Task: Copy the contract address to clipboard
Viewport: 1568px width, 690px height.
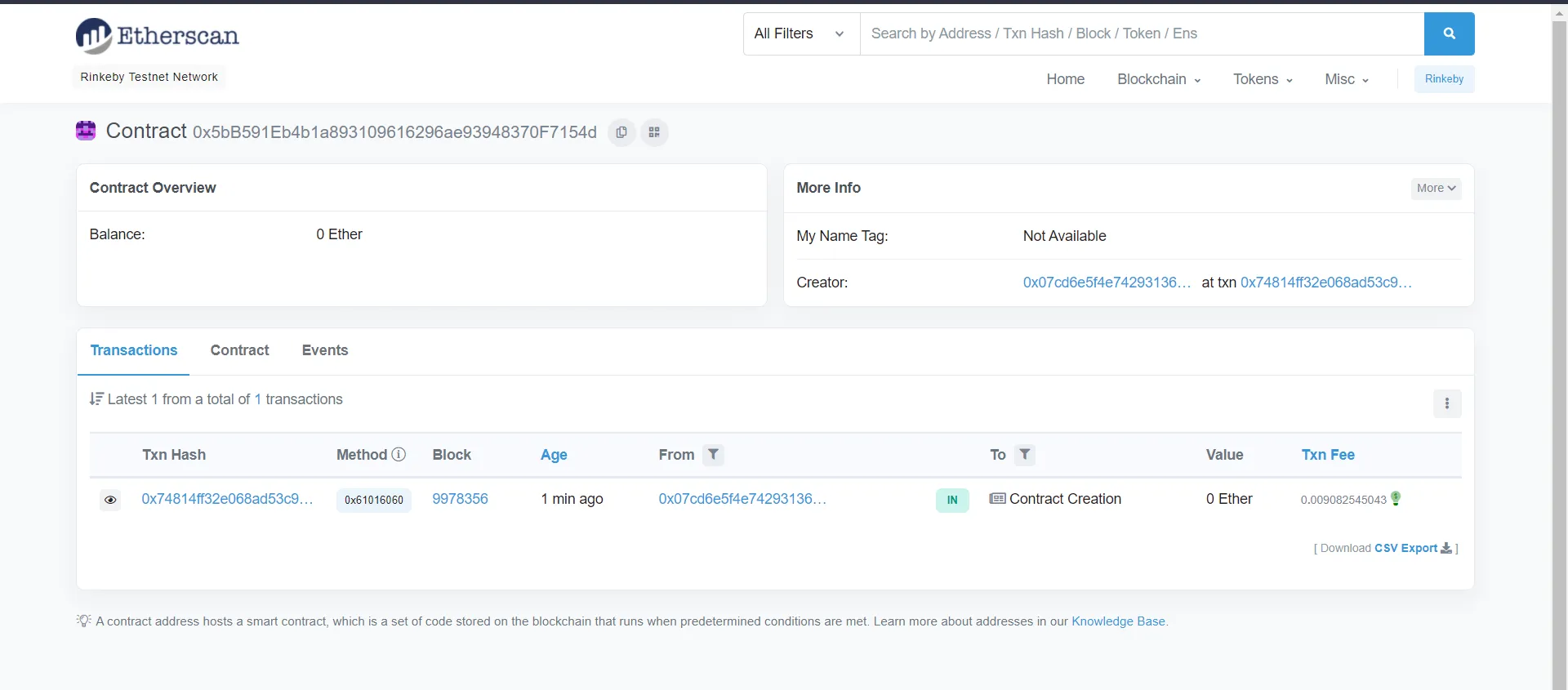Action: pyautogui.click(x=621, y=132)
